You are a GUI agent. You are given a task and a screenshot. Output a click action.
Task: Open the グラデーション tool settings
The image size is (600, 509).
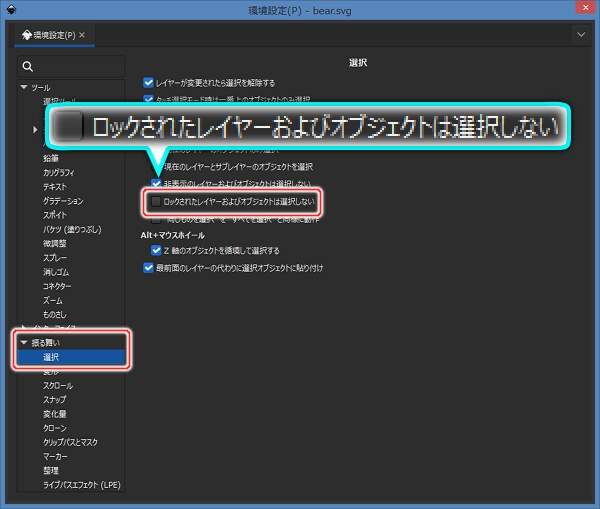63,201
